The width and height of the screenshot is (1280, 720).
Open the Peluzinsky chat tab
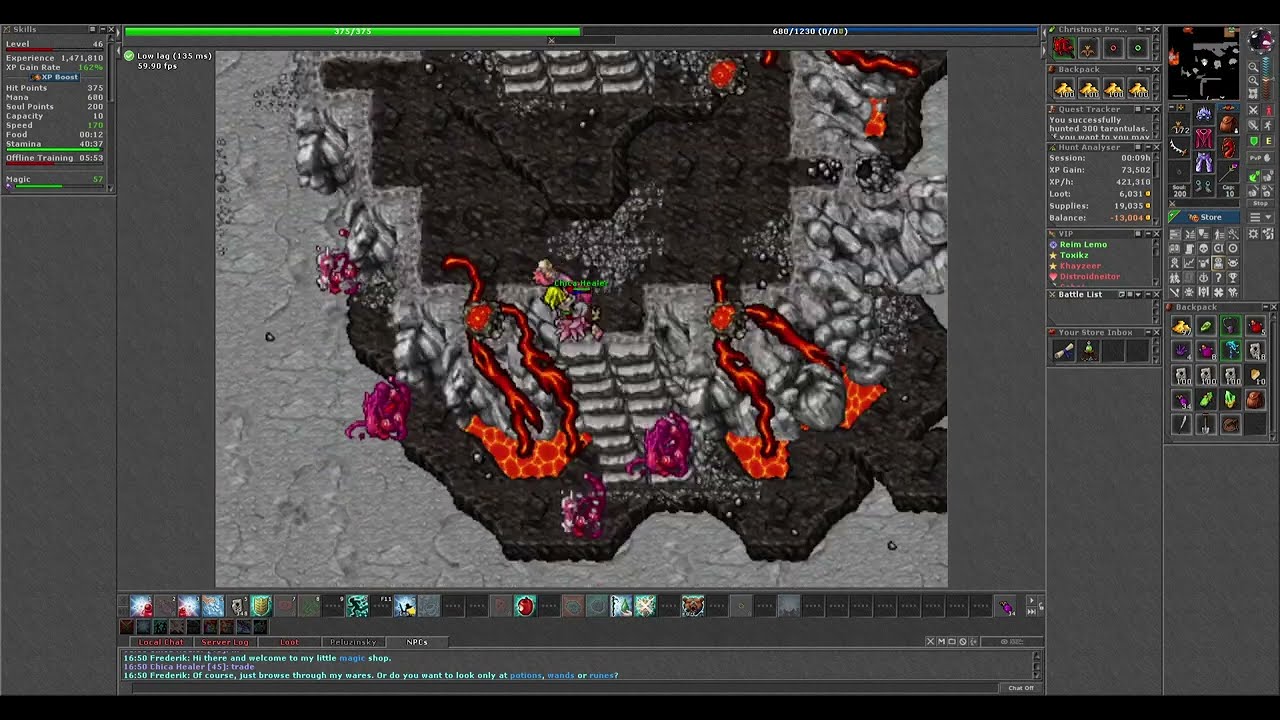click(354, 642)
